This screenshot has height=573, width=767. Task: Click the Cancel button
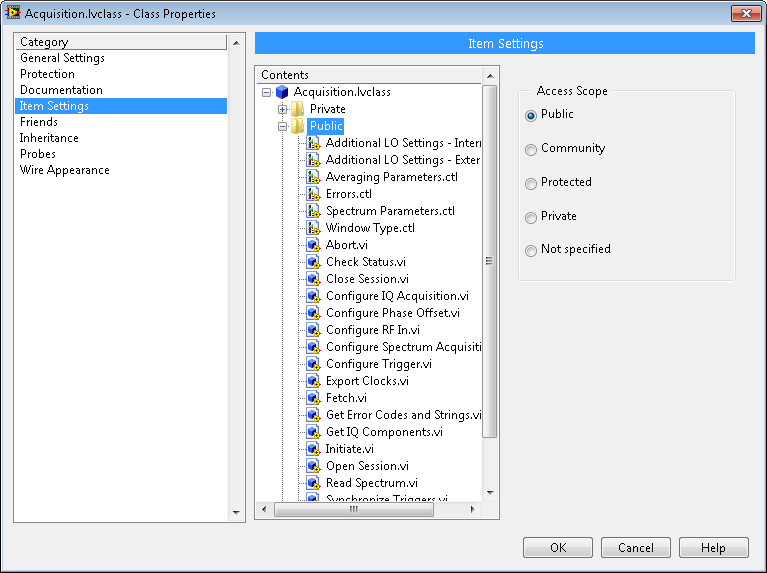tap(635, 548)
